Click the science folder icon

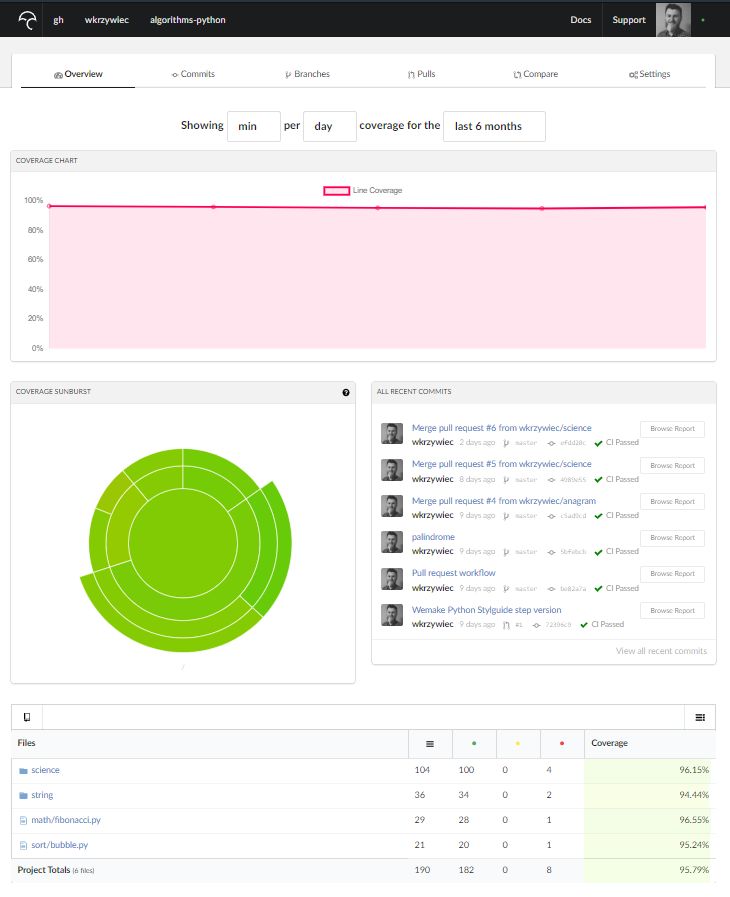click(23, 771)
